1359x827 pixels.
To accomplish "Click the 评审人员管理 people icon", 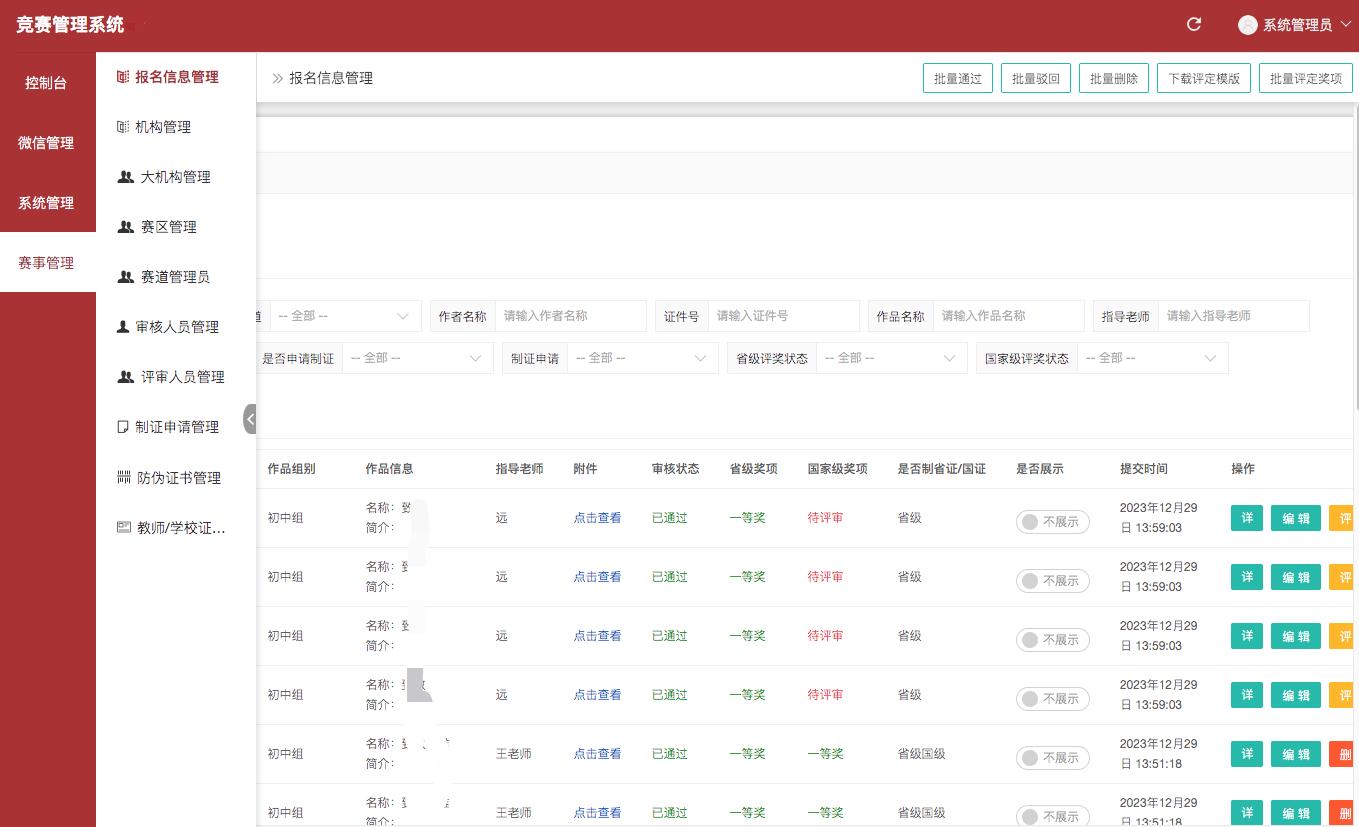I will pyautogui.click(x=125, y=377).
